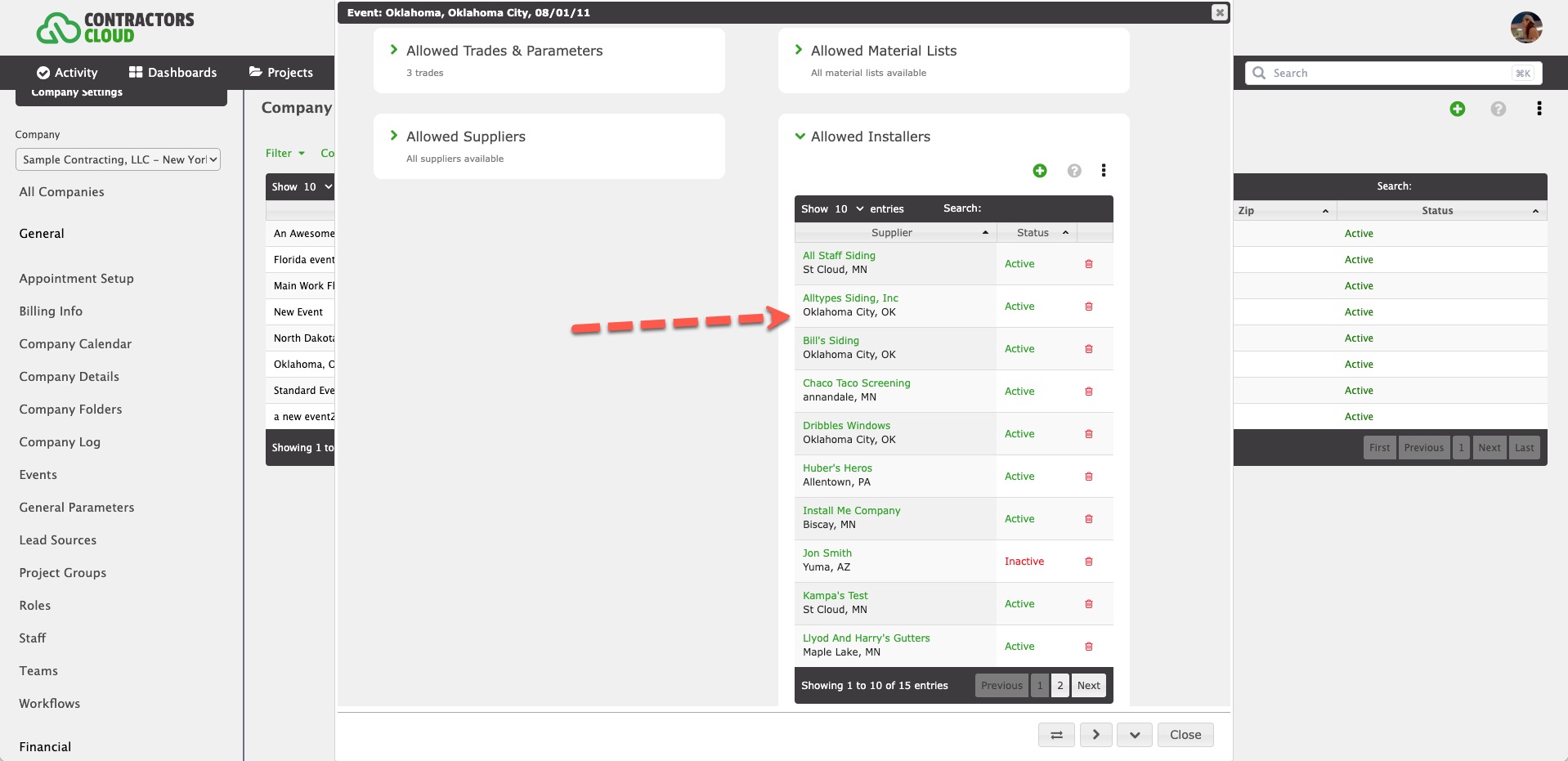Delete Dribbles Windows installer row
Screen dimensions: 1568x761
click(1089, 434)
